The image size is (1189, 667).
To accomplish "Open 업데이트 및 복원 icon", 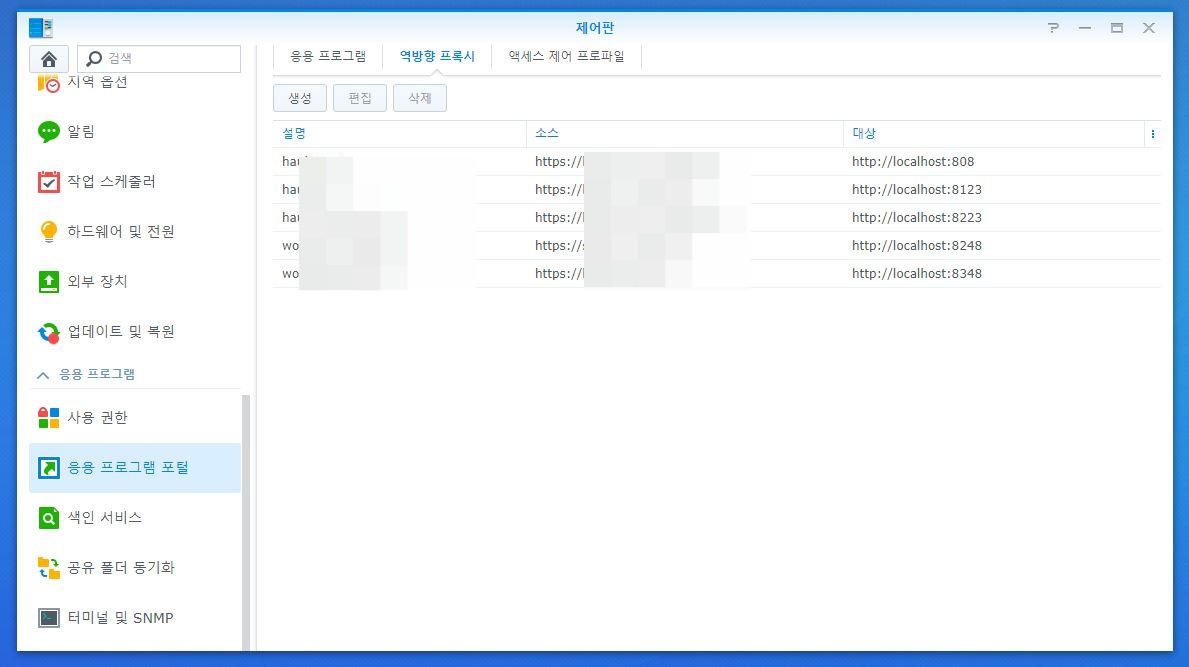I will coord(49,332).
